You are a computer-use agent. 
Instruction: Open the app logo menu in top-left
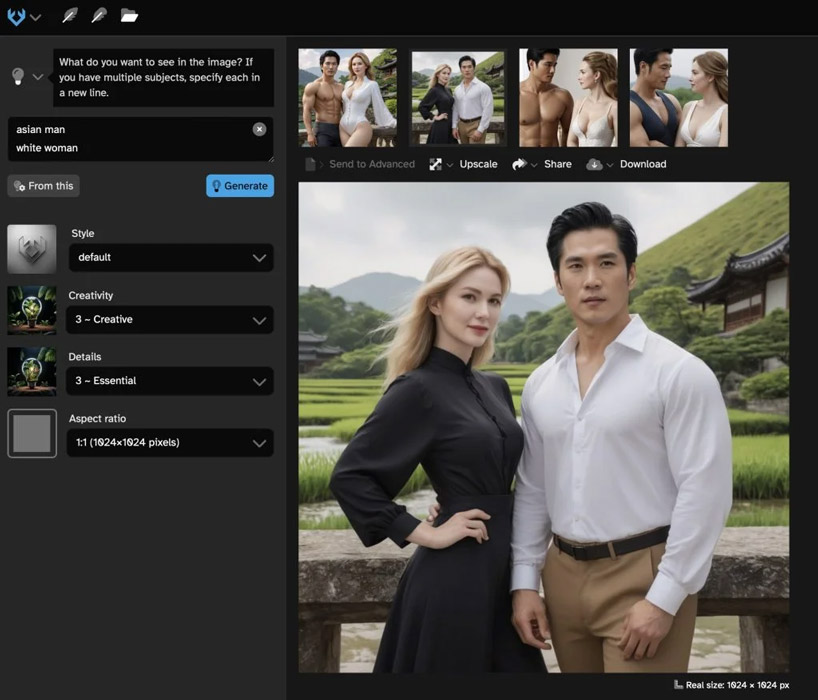(x=17, y=16)
